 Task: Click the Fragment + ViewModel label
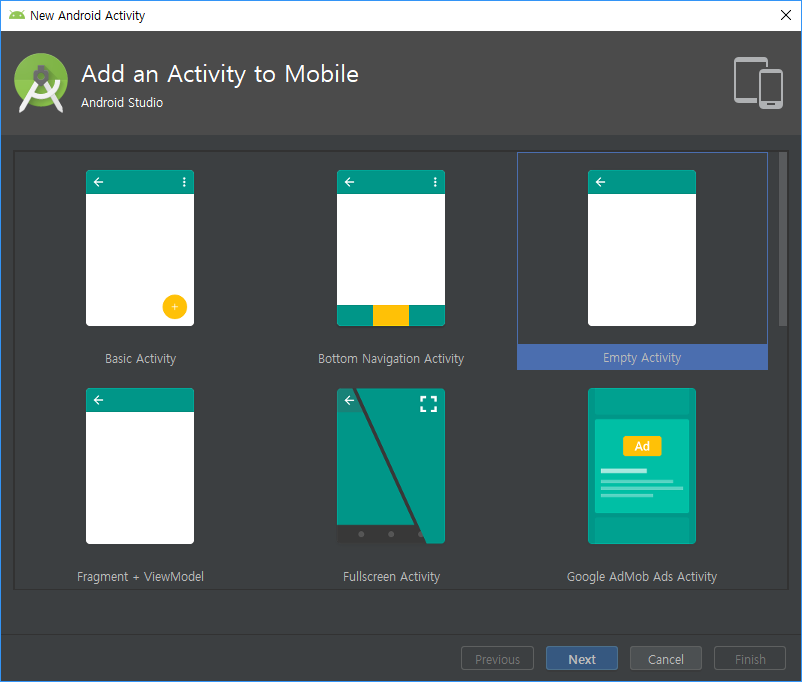(140, 577)
